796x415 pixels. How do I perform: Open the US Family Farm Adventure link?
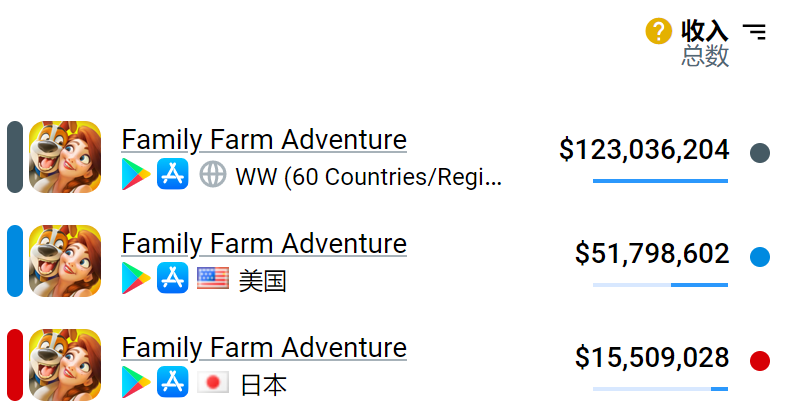[264, 244]
